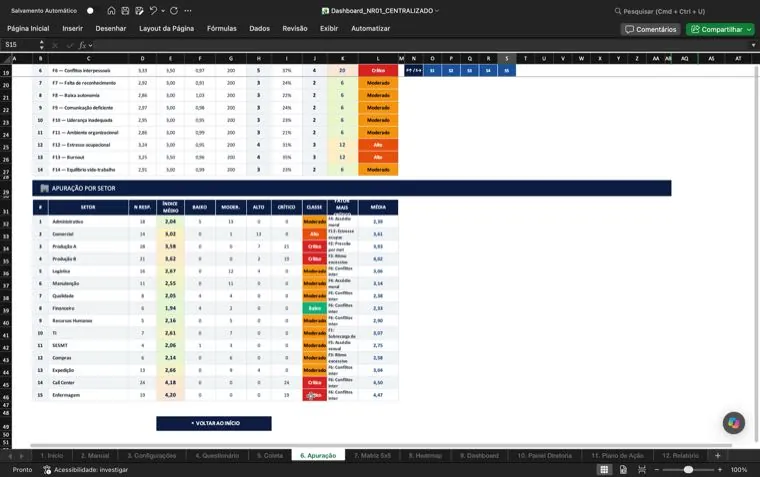The width and height of the screenshot is (760, 477).
Task: Click the fx insert function icon
Action: (82, 45)
